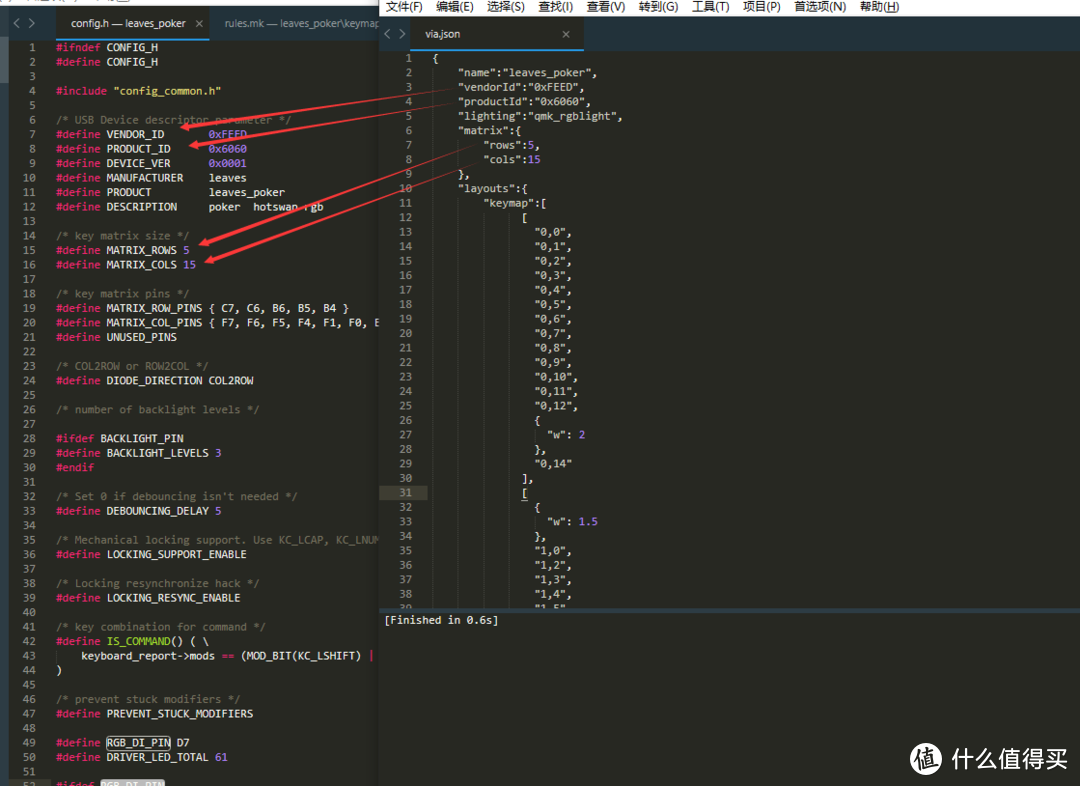Click line number 31 in via.json gutter

tap(405, 493)
